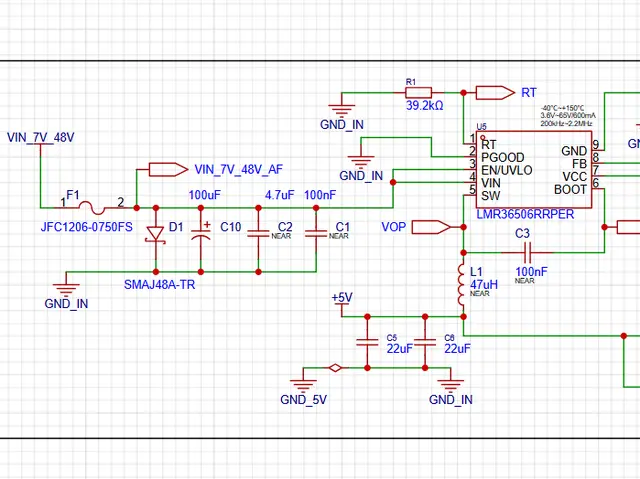Click the D1 TVS diode symbol

coord(155,234)
